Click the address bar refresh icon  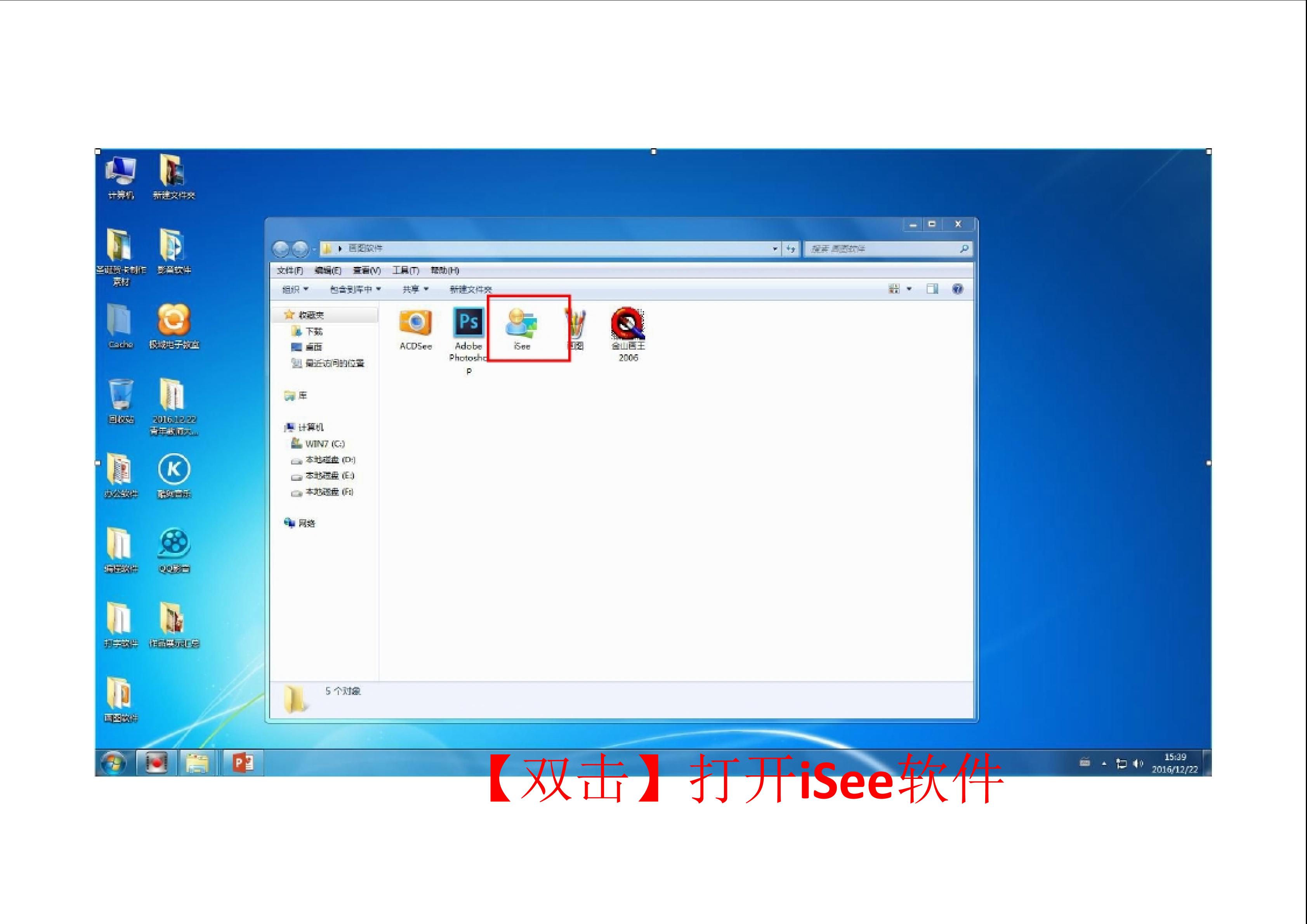click(x=791, y=249)
